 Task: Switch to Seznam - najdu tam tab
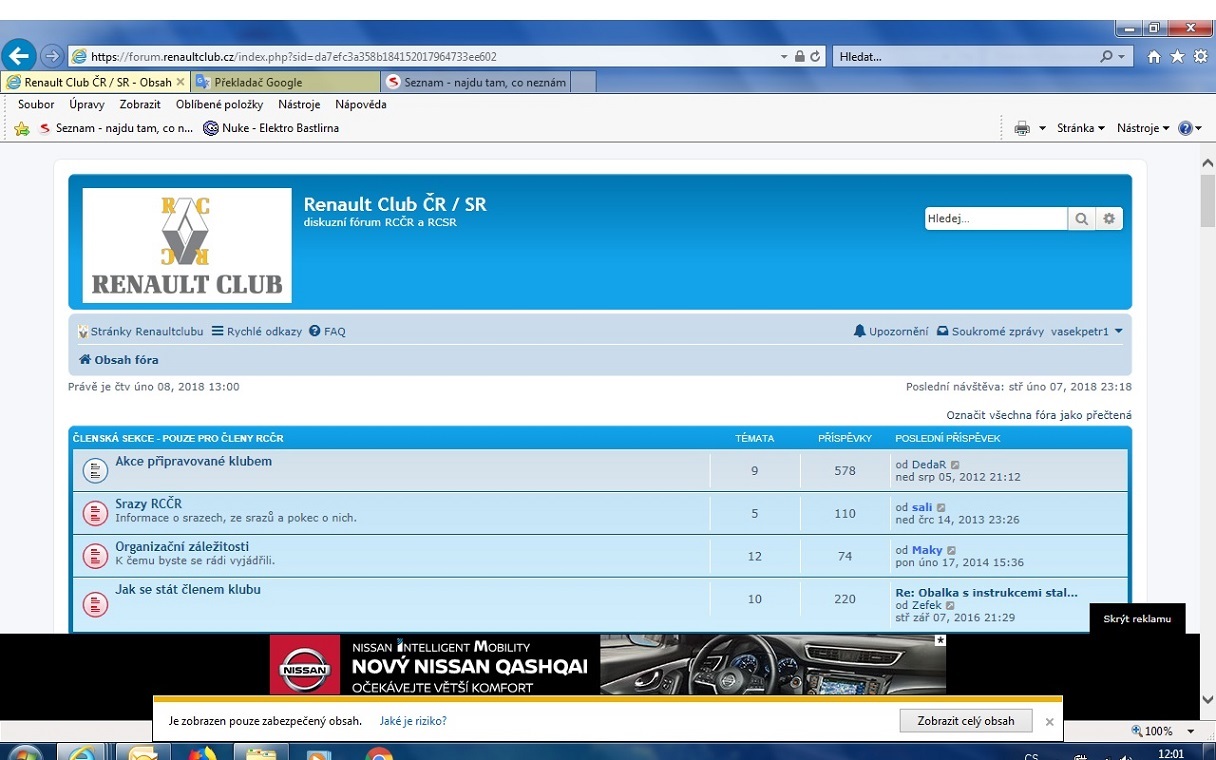[475, 82]
